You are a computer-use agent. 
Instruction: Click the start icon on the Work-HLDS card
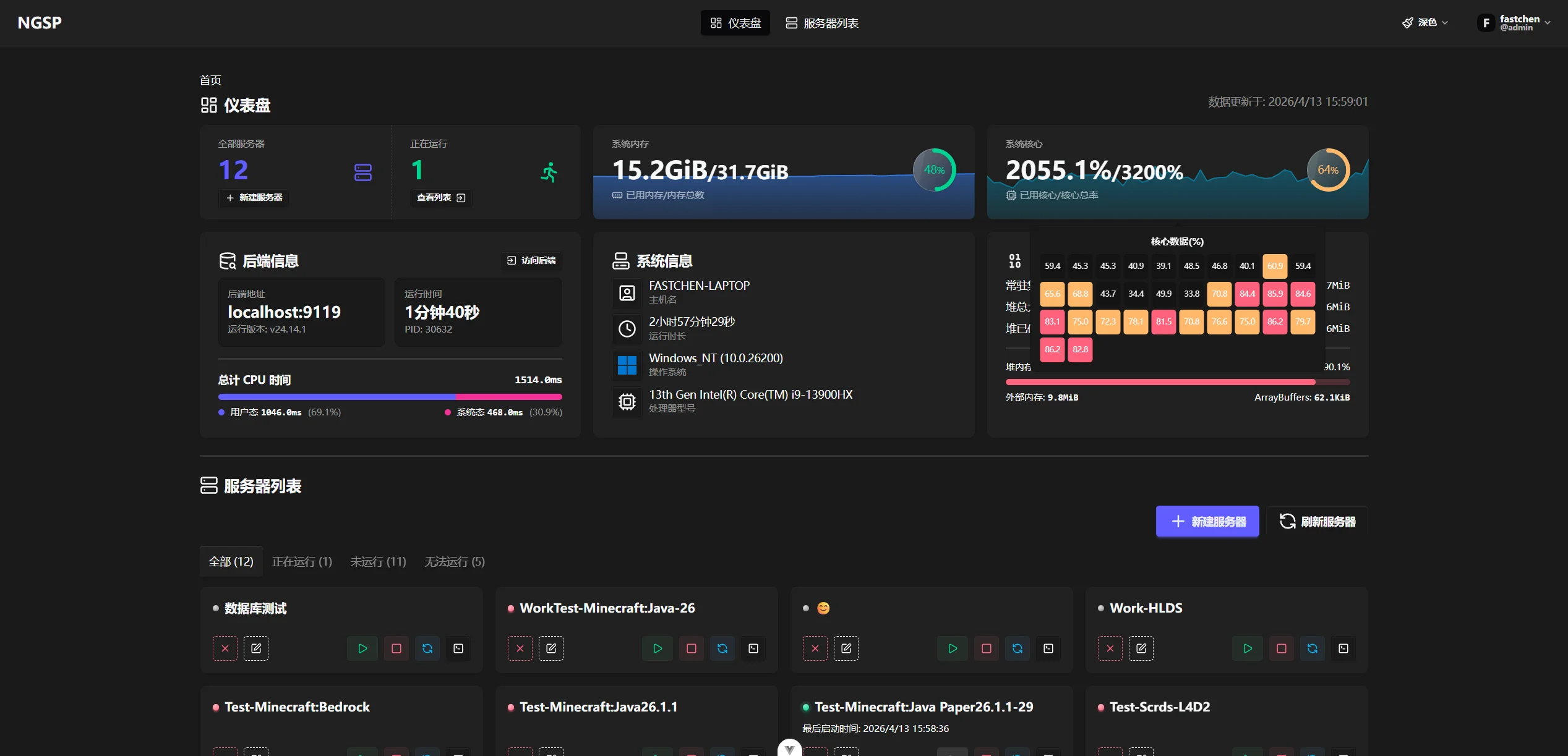coord(1248,648)
